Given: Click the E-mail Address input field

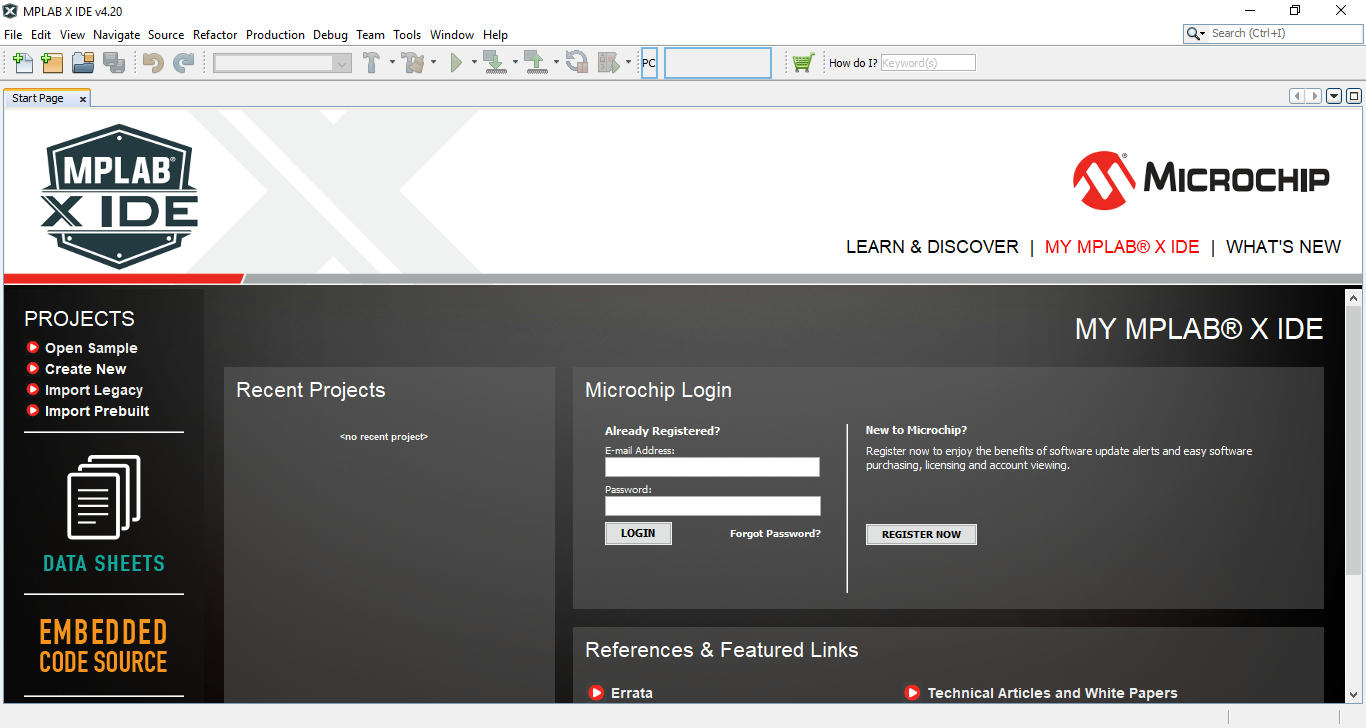Looking at the screenshot, I should [712, 467].
